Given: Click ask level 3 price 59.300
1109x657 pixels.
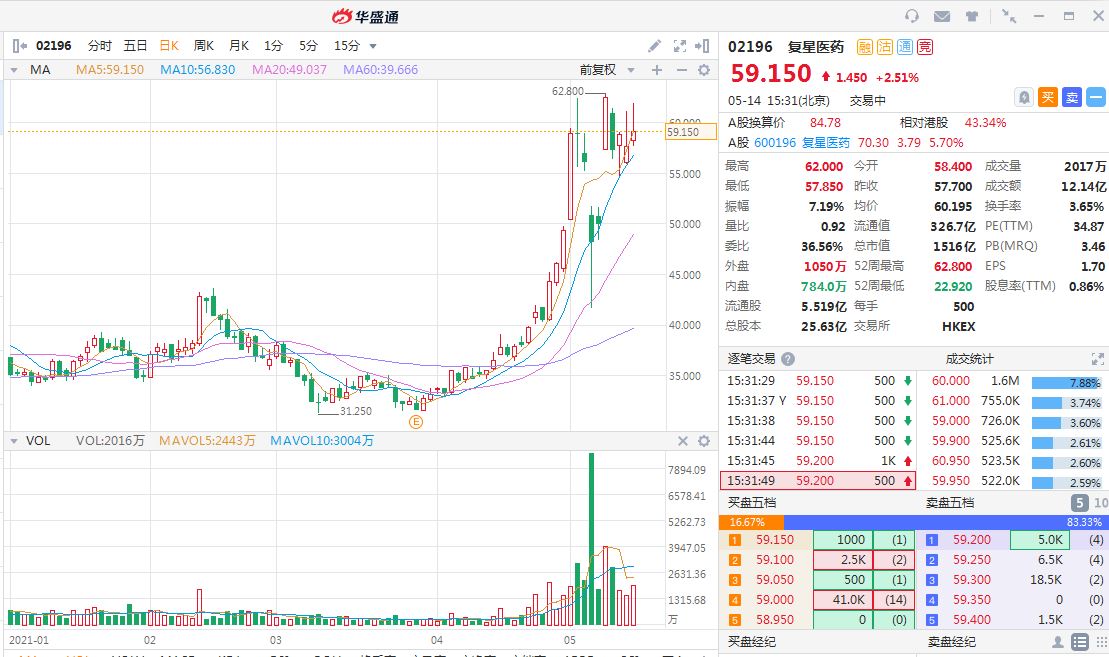Looking at the screenshot, I should coord(972,580).
